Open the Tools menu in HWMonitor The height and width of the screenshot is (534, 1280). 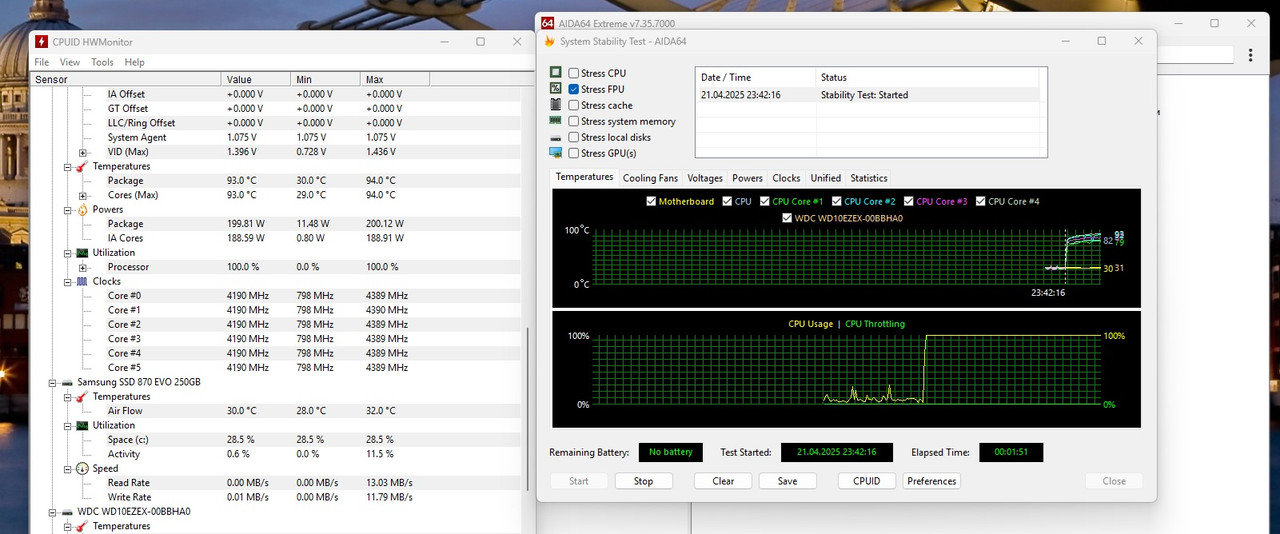(x=102, y=62)
